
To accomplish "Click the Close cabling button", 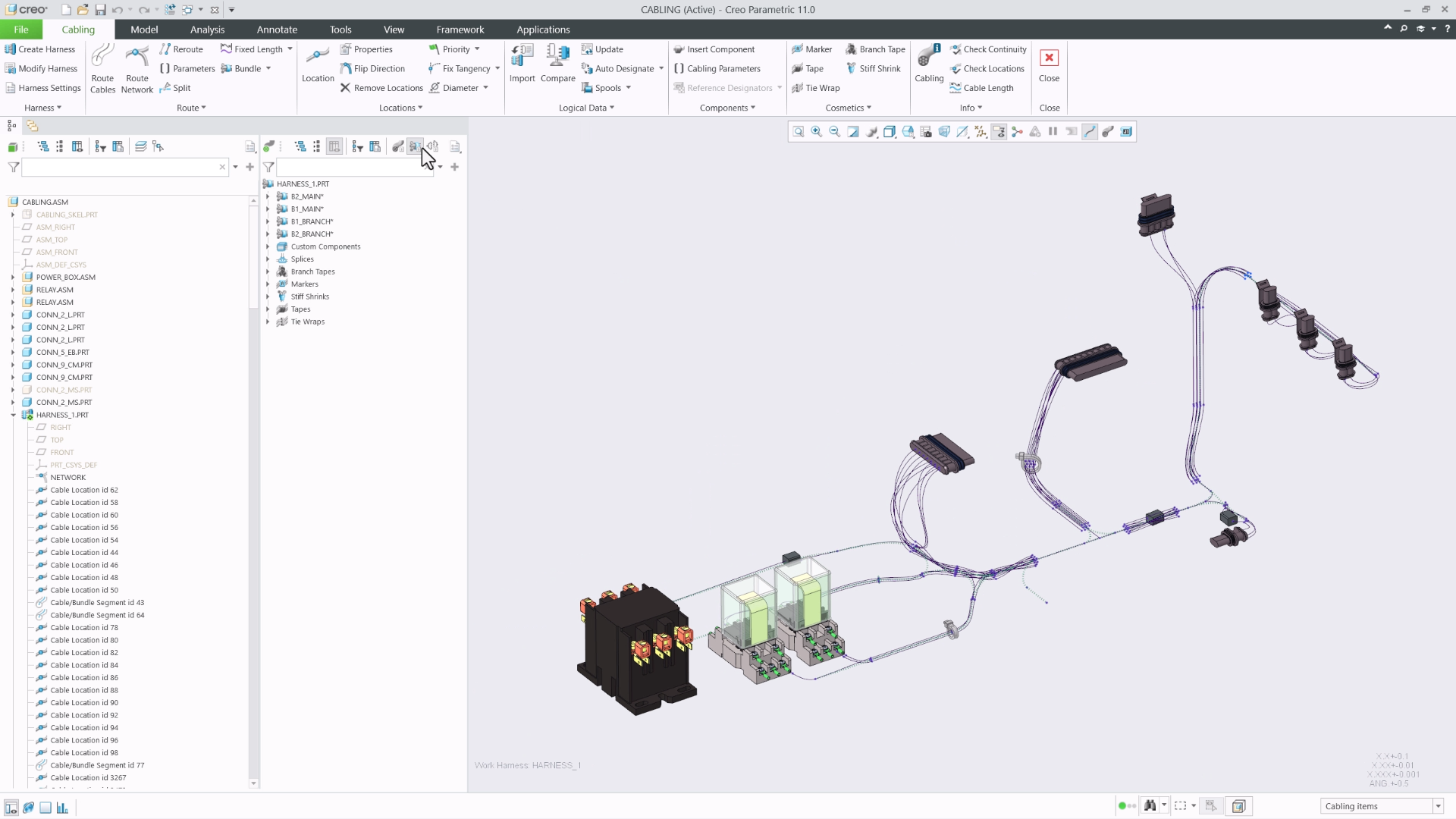I will [x=1049, y=66].
